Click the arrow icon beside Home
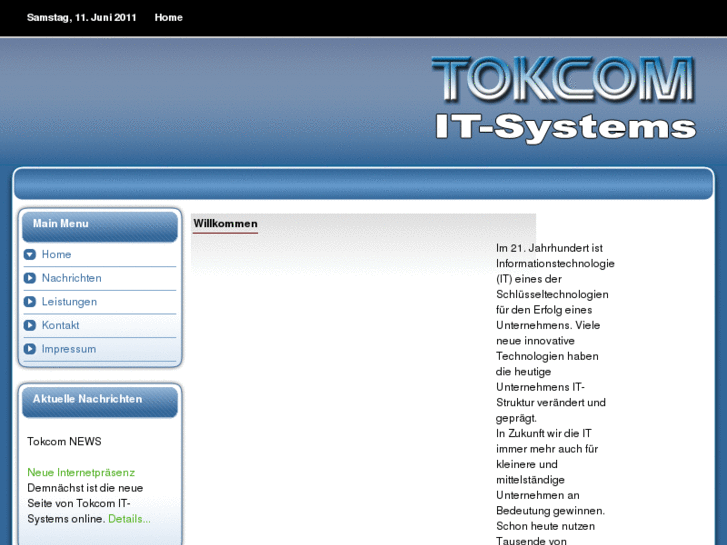 [x=30, y=255]
